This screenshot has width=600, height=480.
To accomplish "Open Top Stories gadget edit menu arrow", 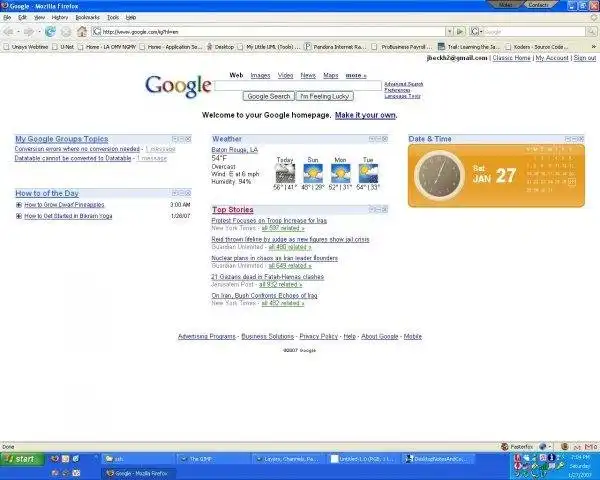I will click(x=372, y=209).
